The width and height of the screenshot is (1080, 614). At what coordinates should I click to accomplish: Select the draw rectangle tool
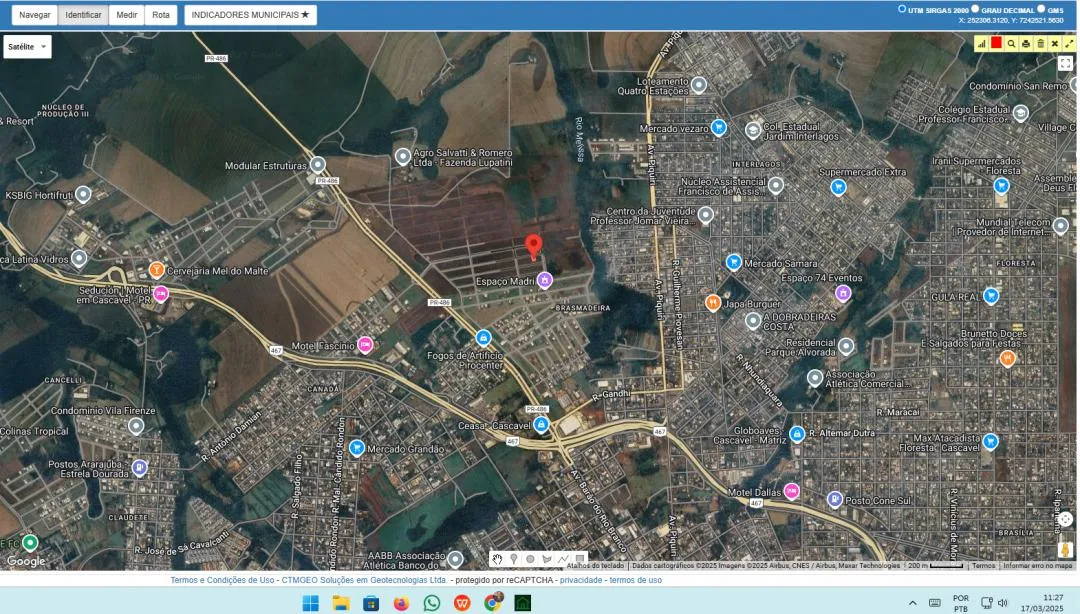(580, 559)
